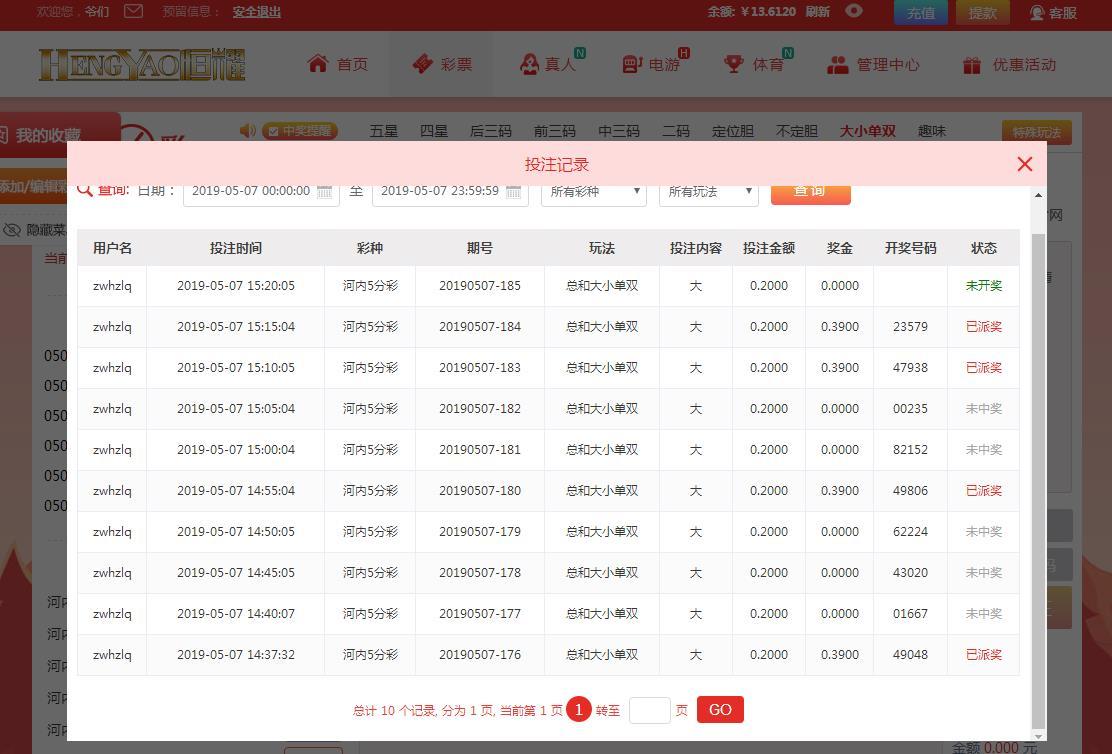Open the mail envelope icon in top bar
The width and height of the screenshot is (1112, 754).
[x=133, y=11]
